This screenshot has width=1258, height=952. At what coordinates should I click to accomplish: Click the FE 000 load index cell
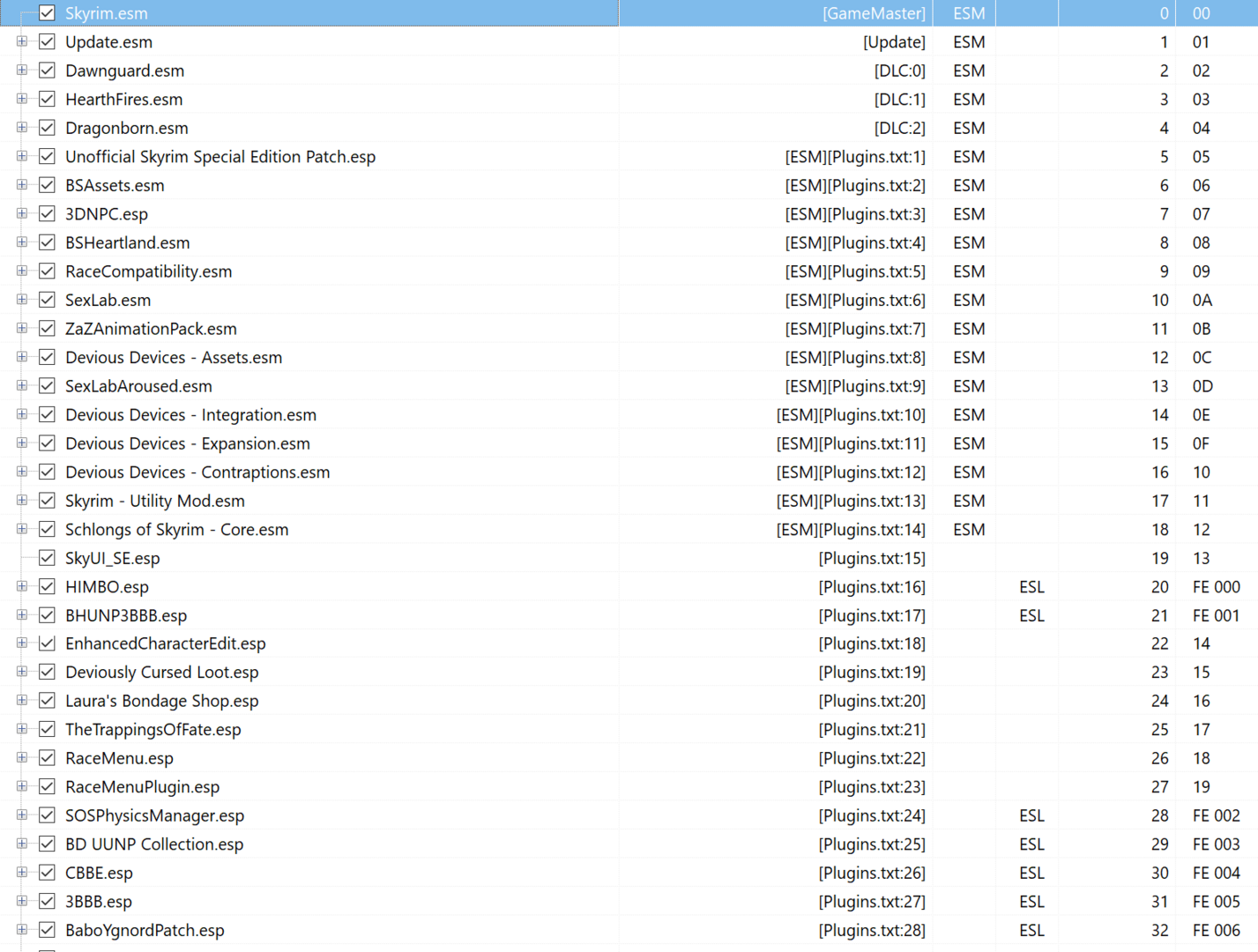1217,586
